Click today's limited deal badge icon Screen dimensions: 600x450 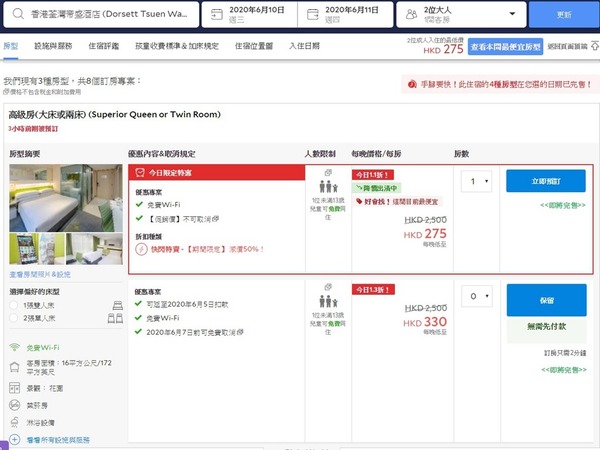[140, 173]
